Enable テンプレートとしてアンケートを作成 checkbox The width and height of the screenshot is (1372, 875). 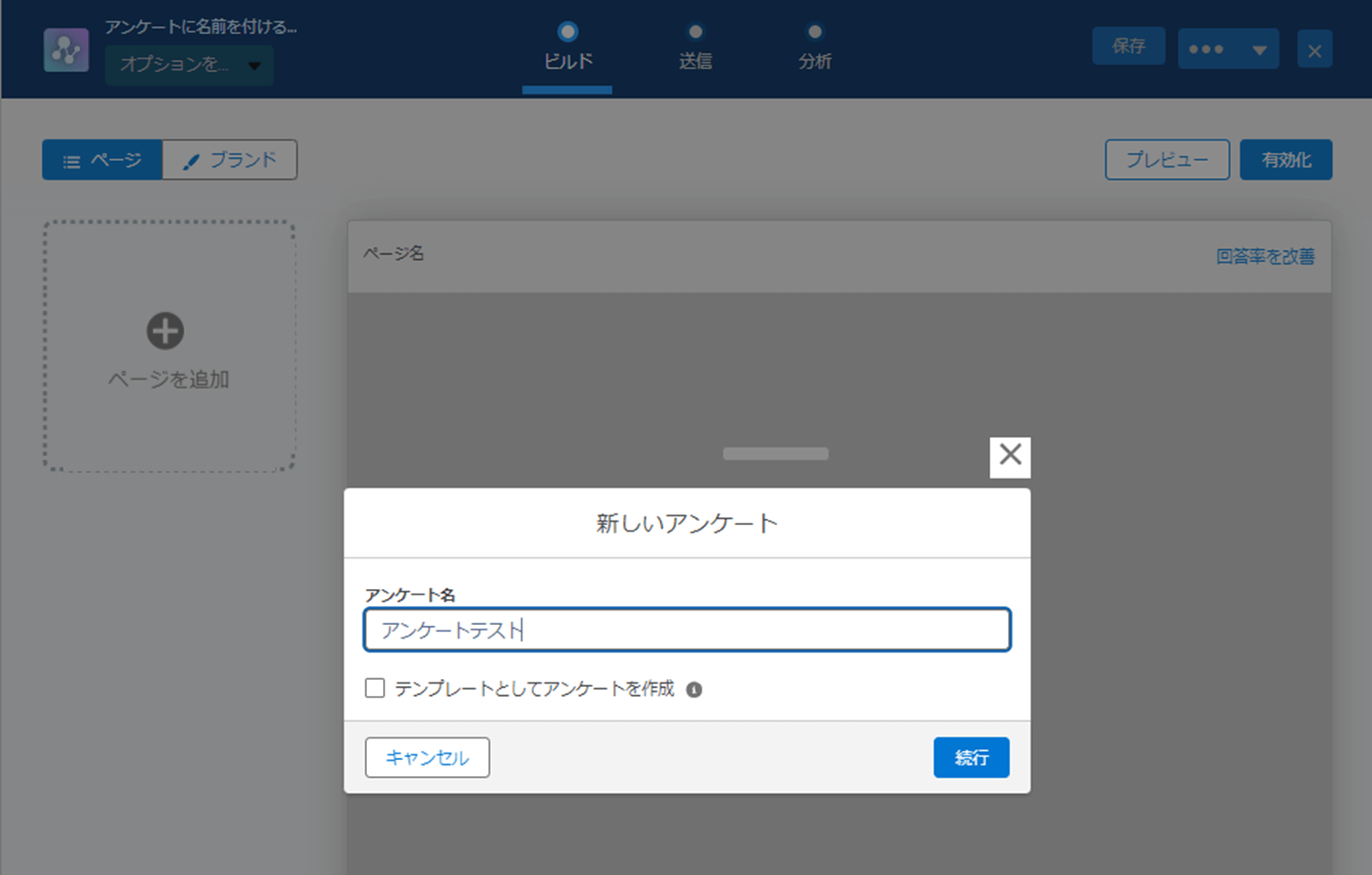(x=375, y=688)
